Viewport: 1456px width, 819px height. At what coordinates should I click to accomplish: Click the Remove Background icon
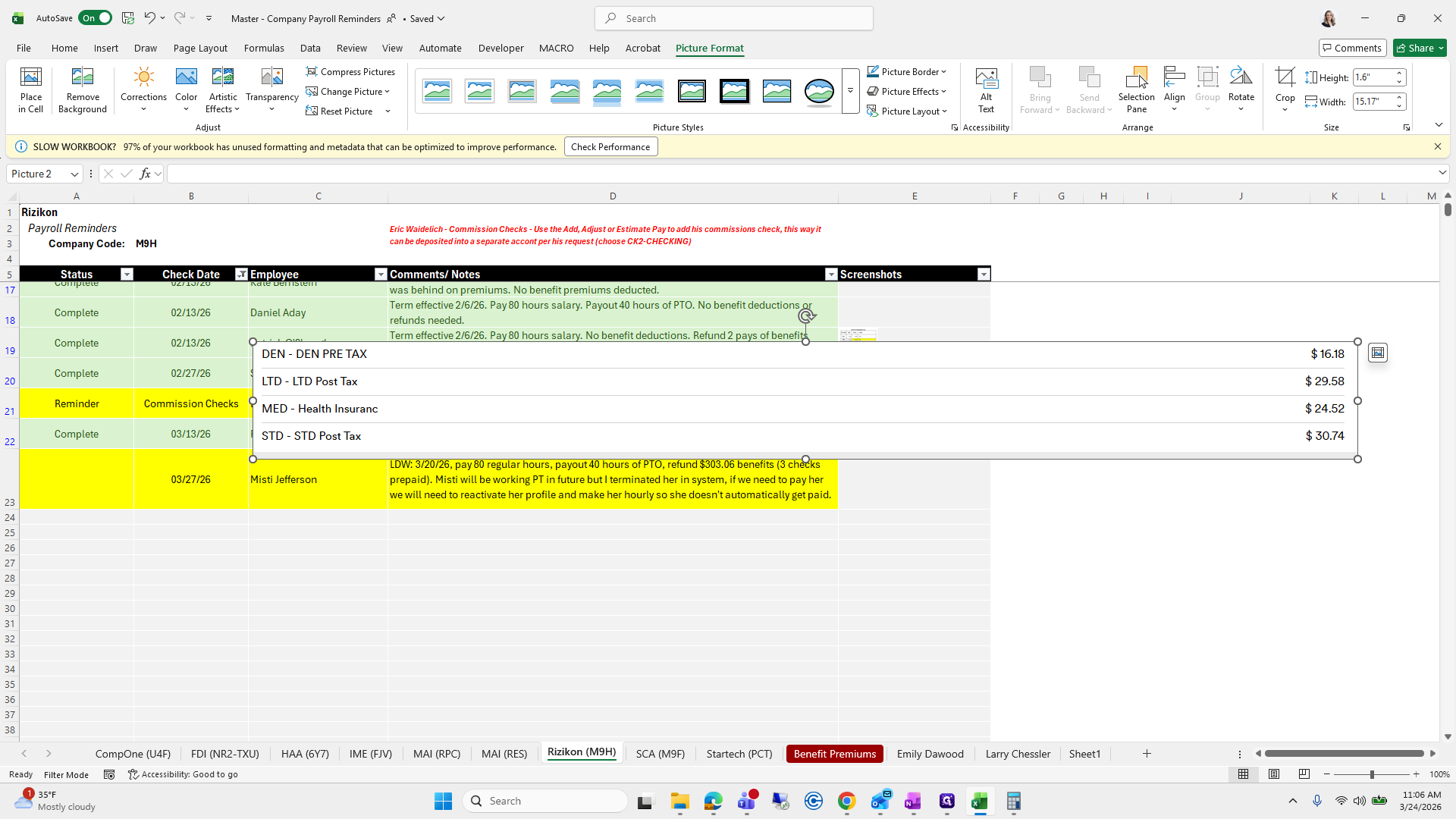82,77
